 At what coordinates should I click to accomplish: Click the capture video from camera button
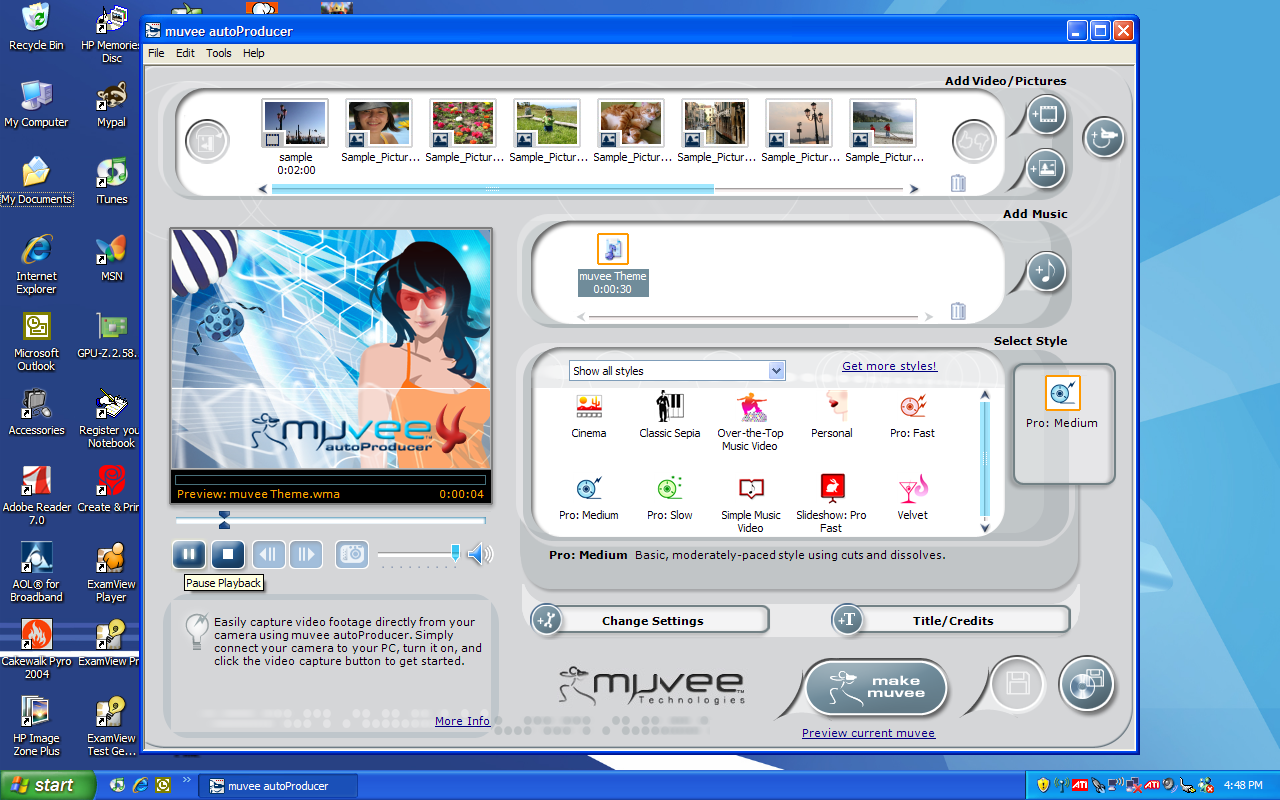click(1104, 137)
